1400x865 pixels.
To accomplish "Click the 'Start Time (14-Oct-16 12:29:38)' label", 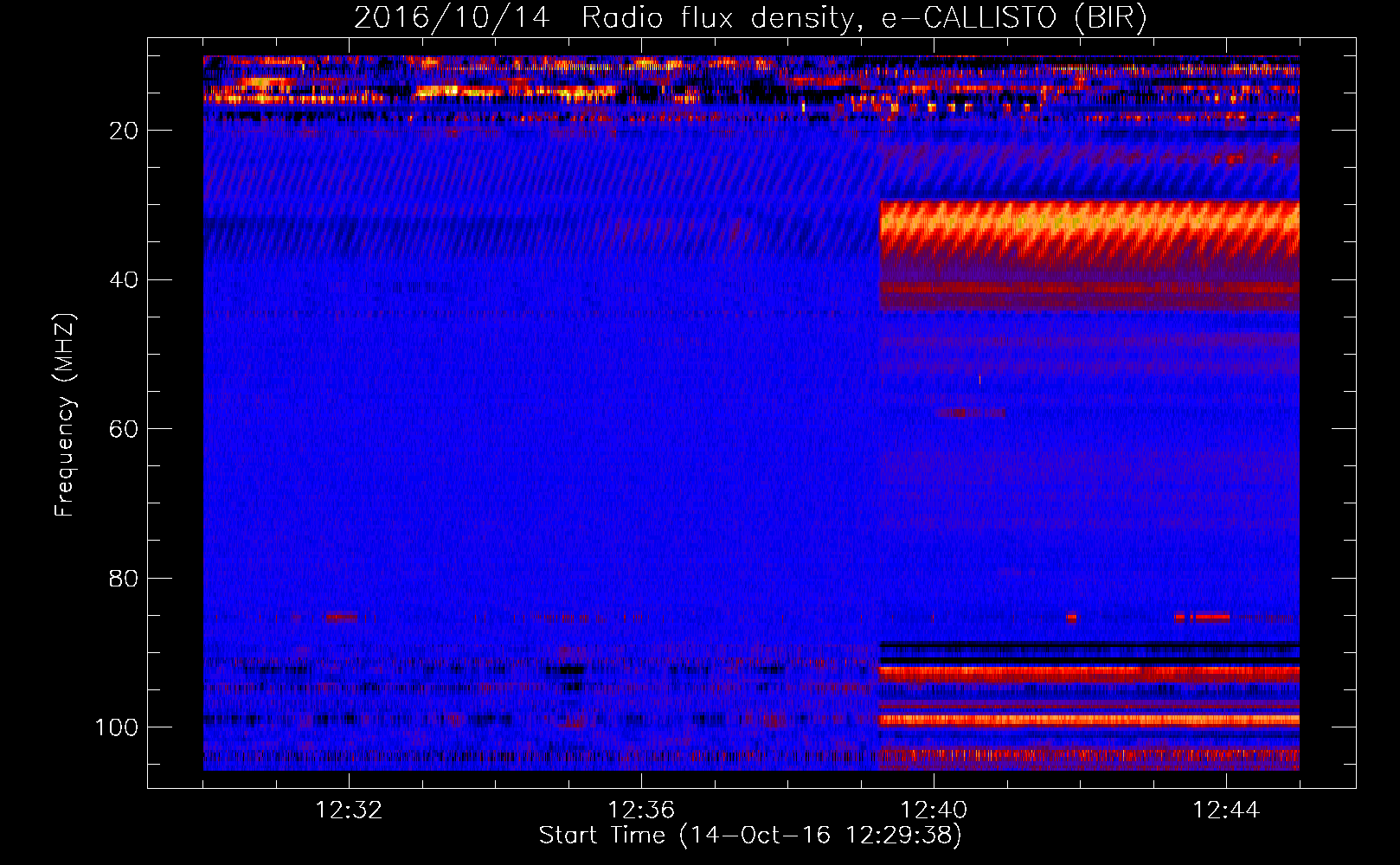I will click(750, 836).
